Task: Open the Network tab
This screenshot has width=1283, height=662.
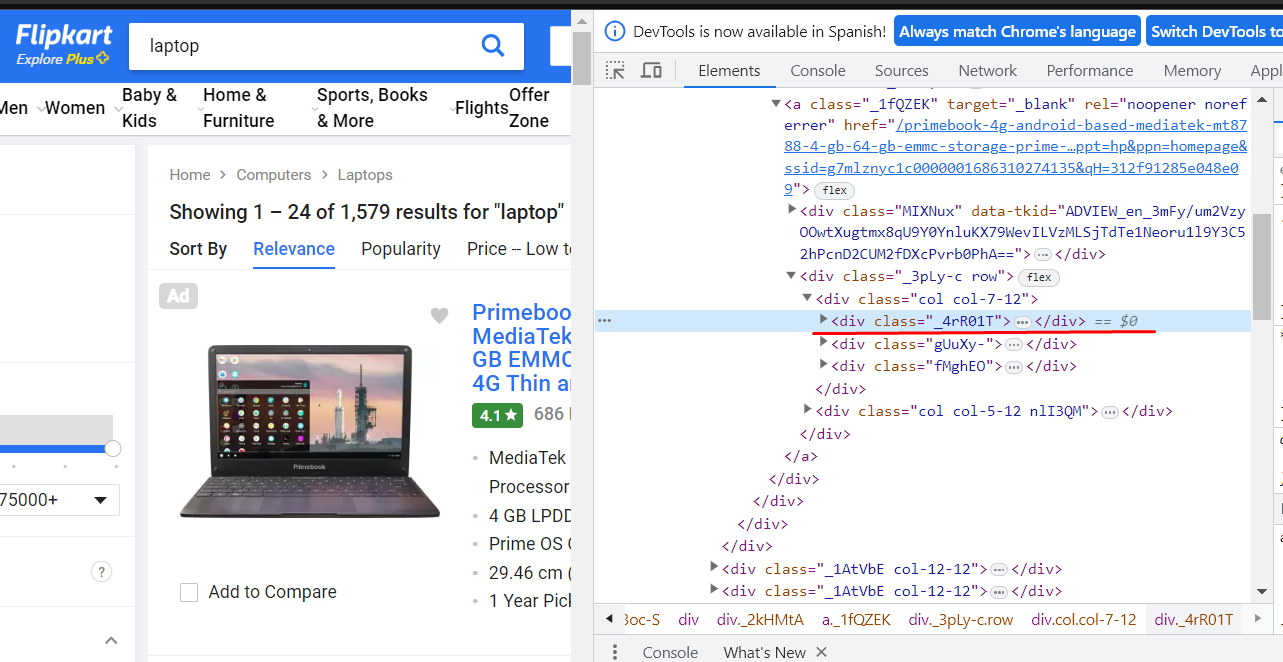Action: (987, 70)
